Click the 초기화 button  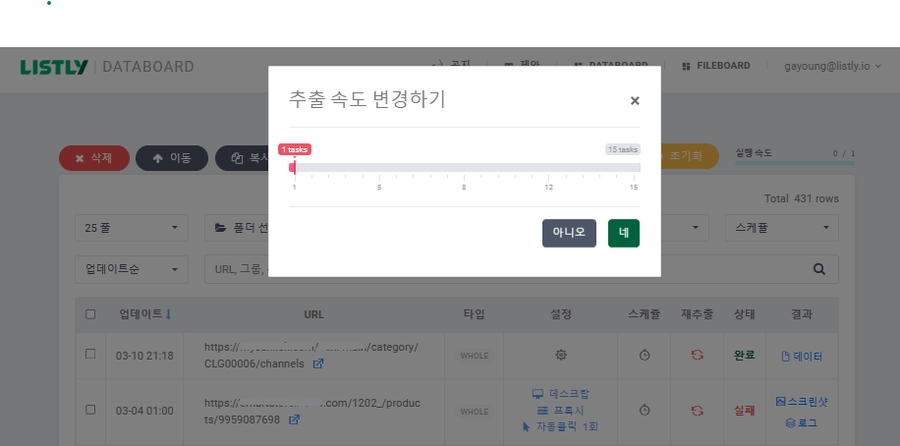[x=690, y=156]
